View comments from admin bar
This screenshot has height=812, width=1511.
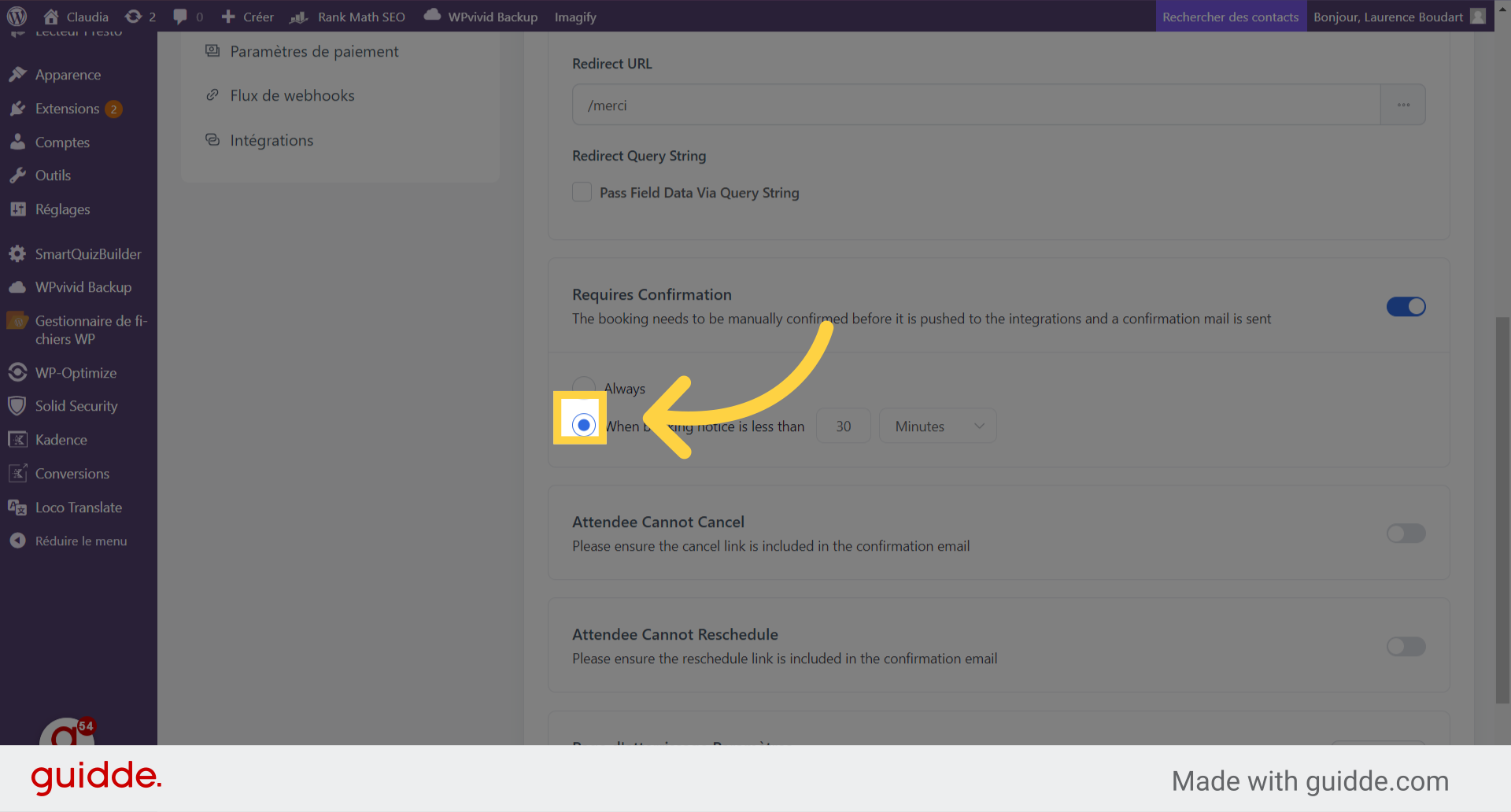(188, 17)
